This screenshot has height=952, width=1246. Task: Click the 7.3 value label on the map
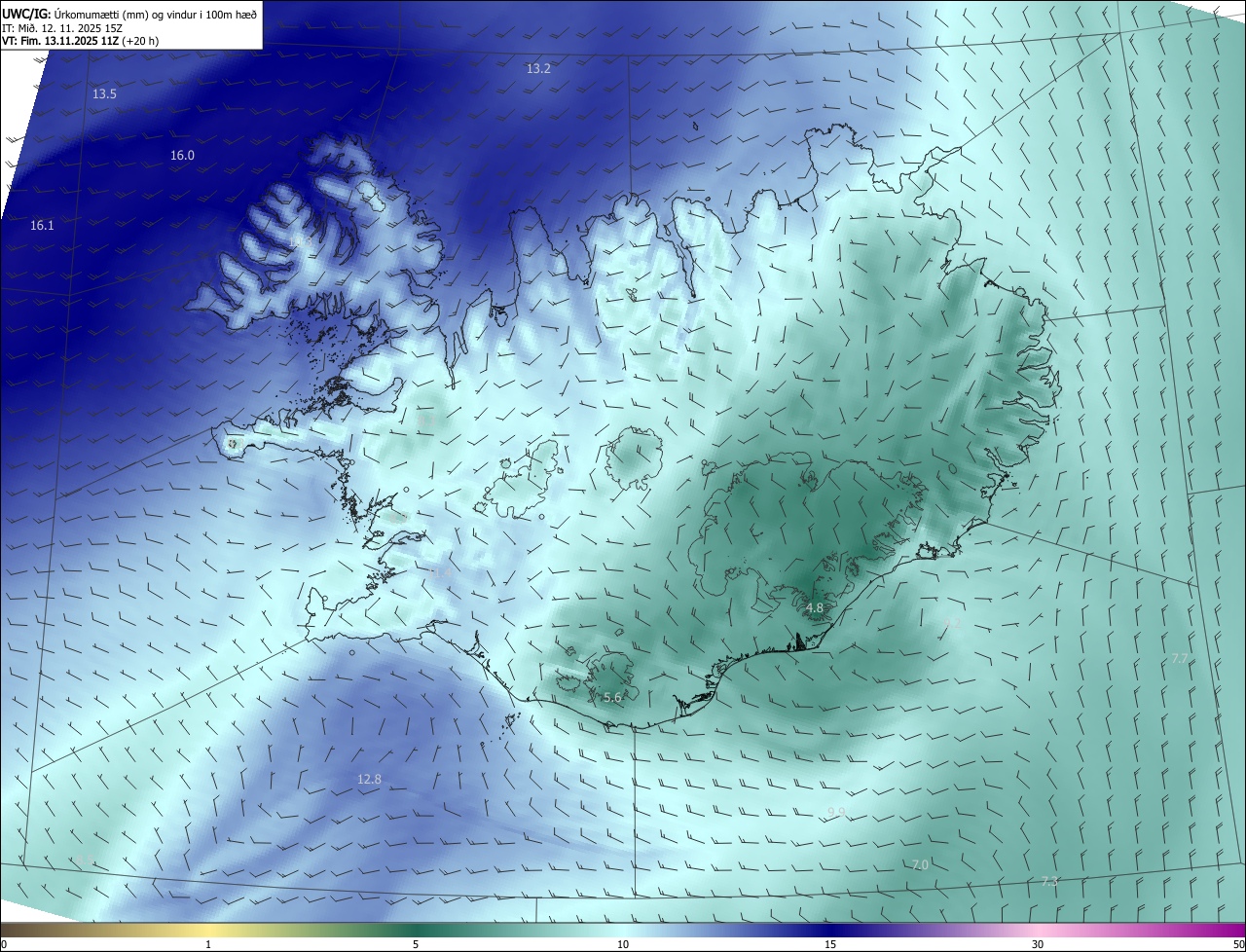(x=1049, y=882)
